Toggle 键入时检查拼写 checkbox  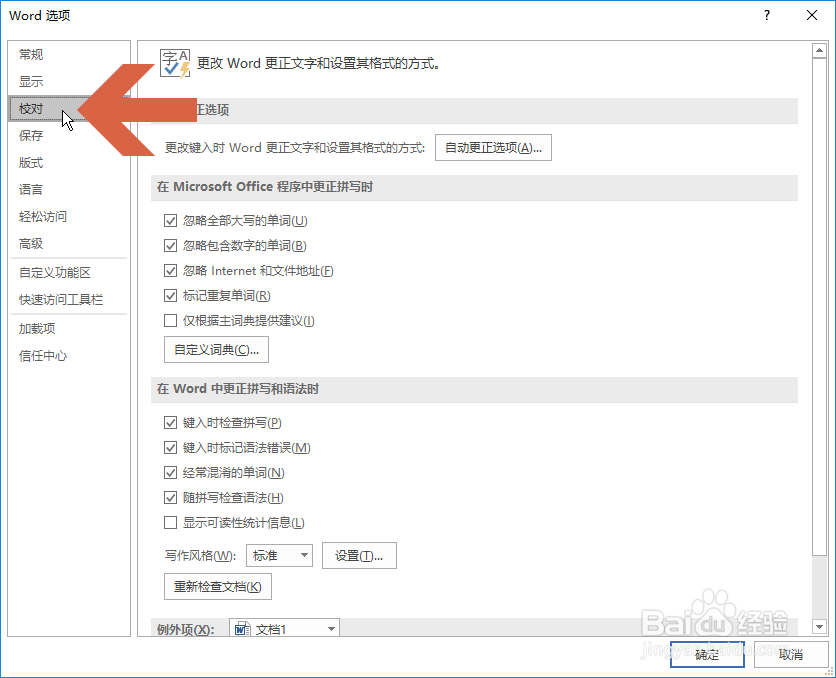coord(171,423)
